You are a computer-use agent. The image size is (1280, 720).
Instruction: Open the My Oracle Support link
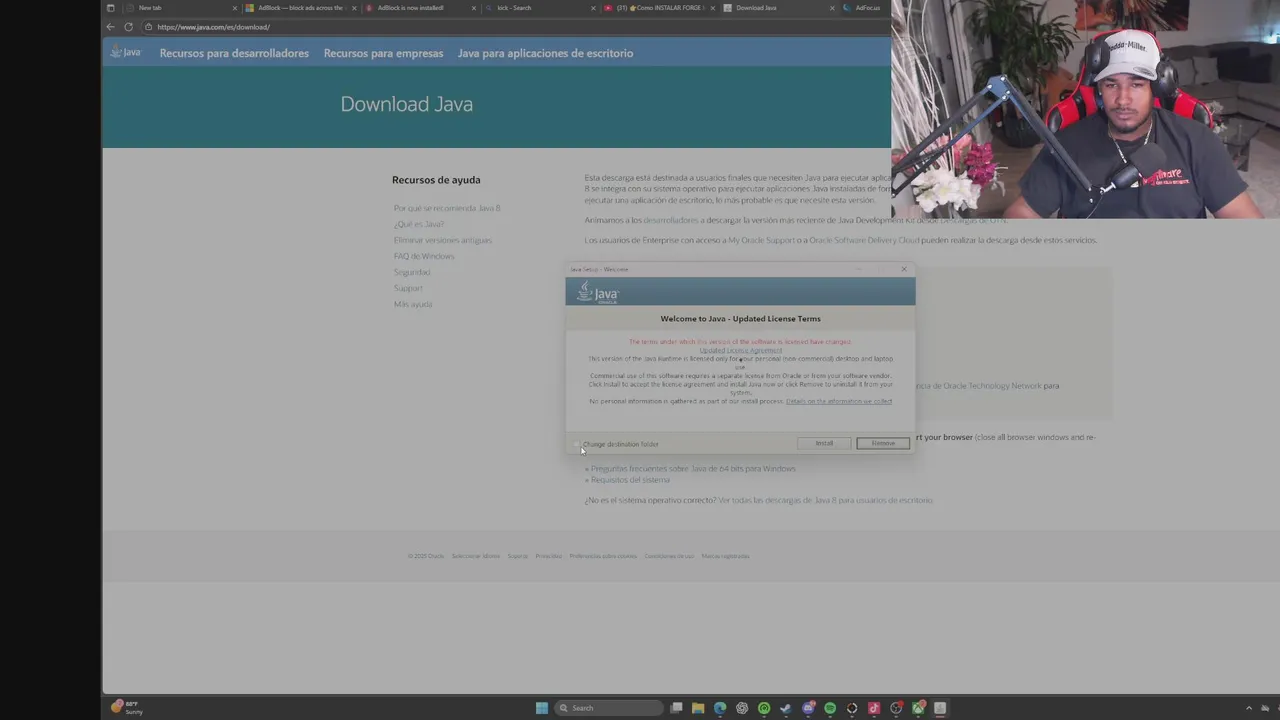[762, 240]
